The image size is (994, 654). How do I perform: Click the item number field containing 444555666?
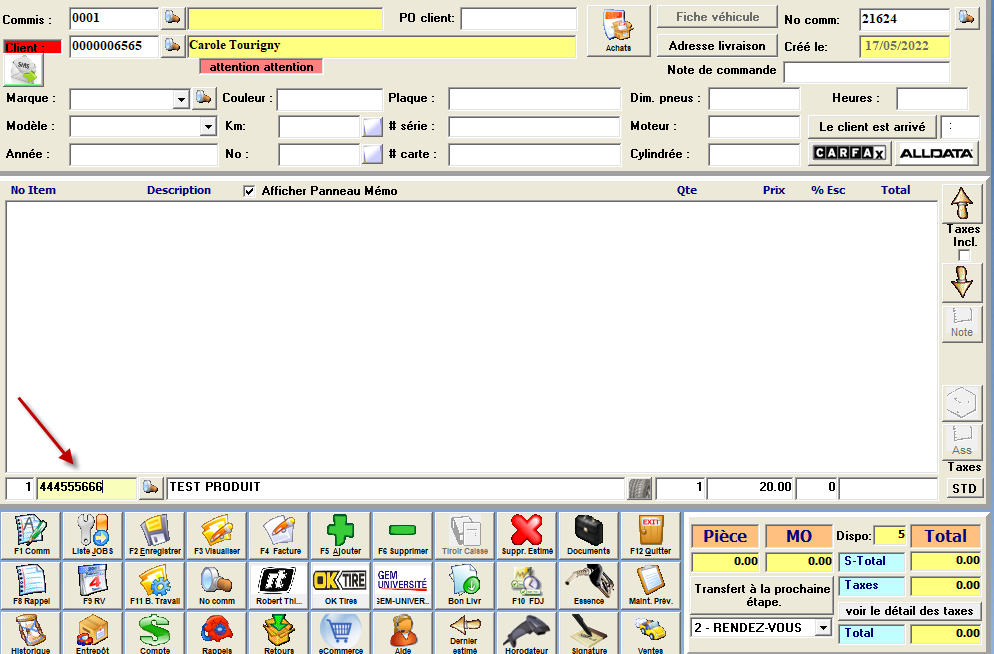[x=85, y=487]
